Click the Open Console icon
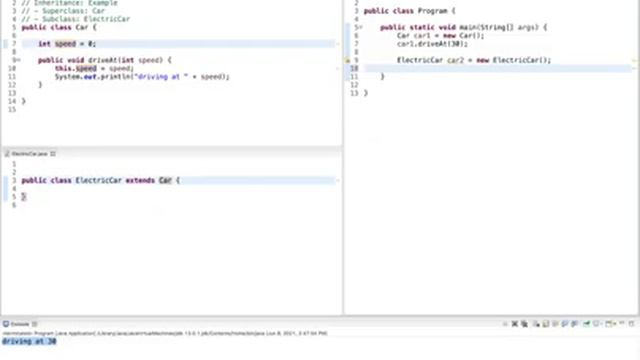Screen dimensions: 640x360 [609, 324]
